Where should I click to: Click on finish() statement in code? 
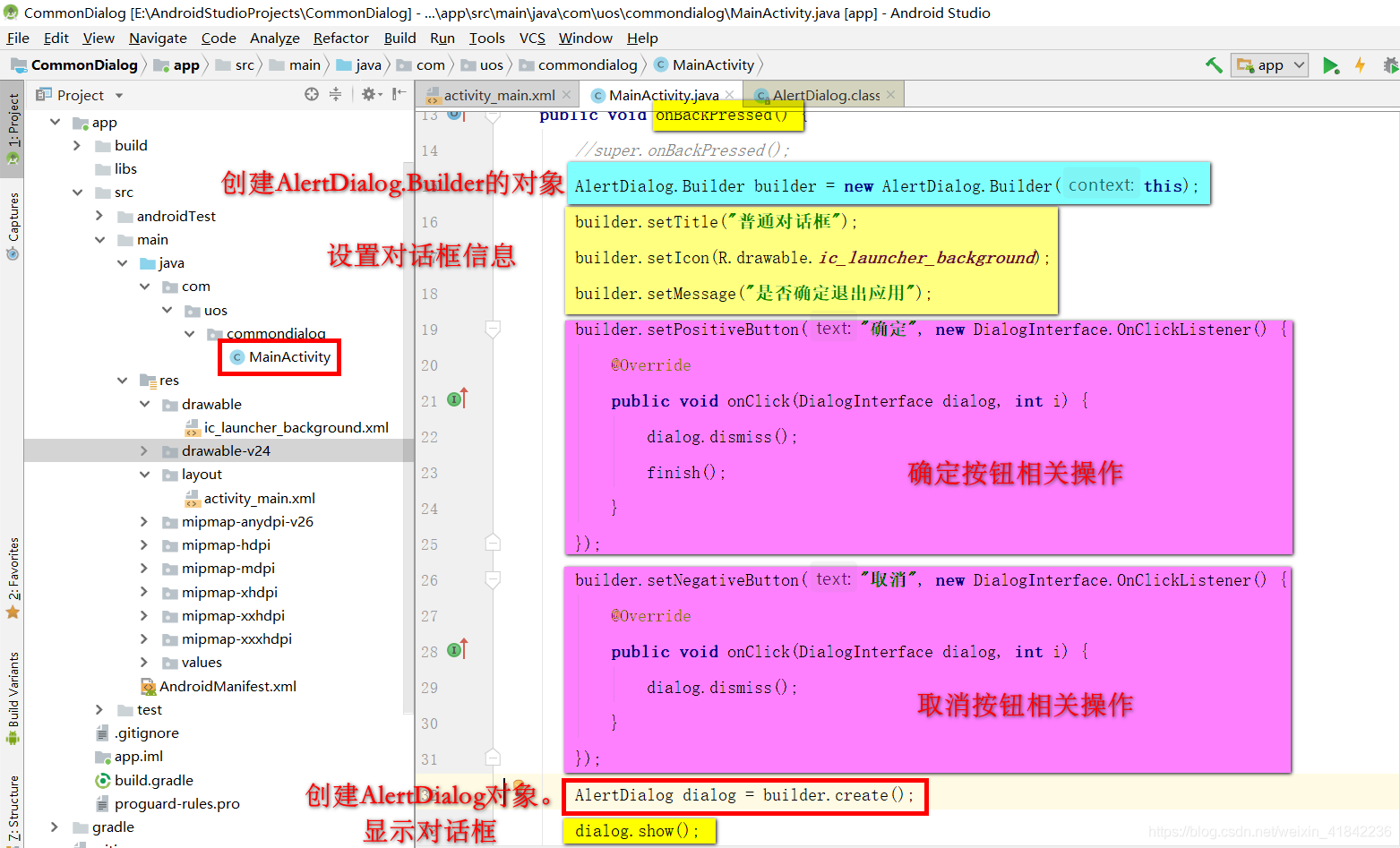[685, 472]
